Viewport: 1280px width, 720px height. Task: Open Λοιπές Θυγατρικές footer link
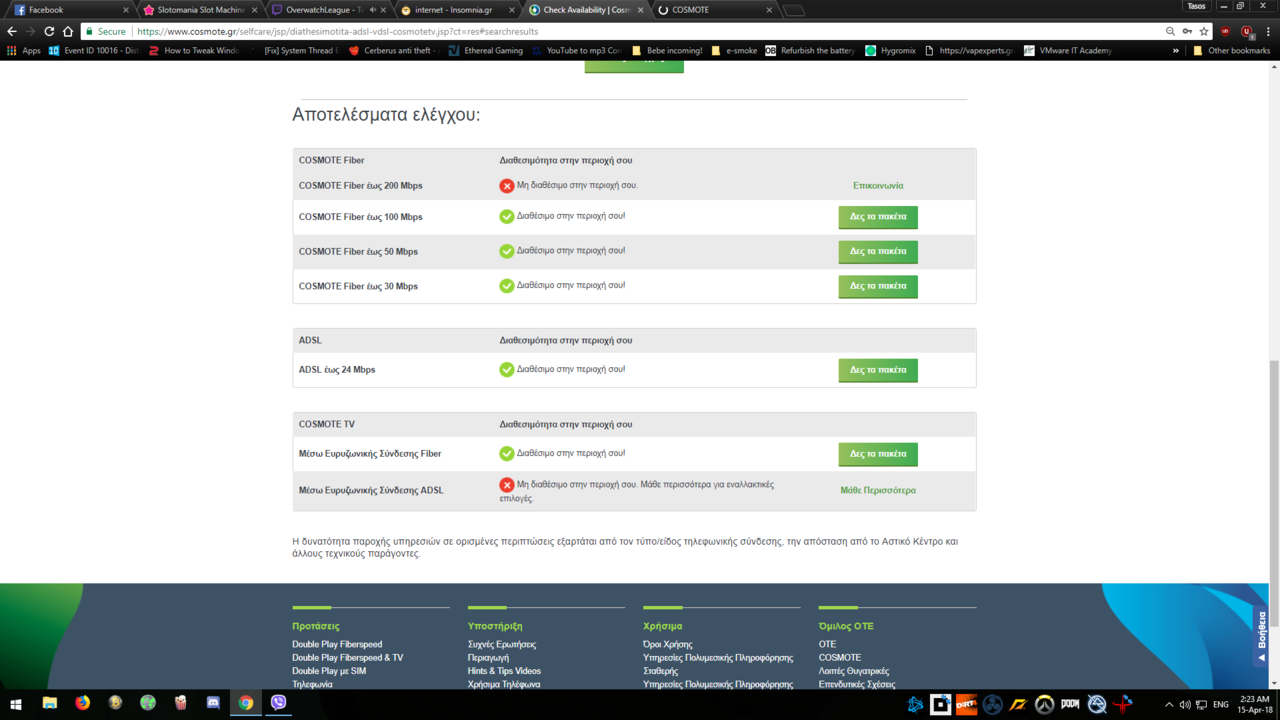tap(854, 671)
